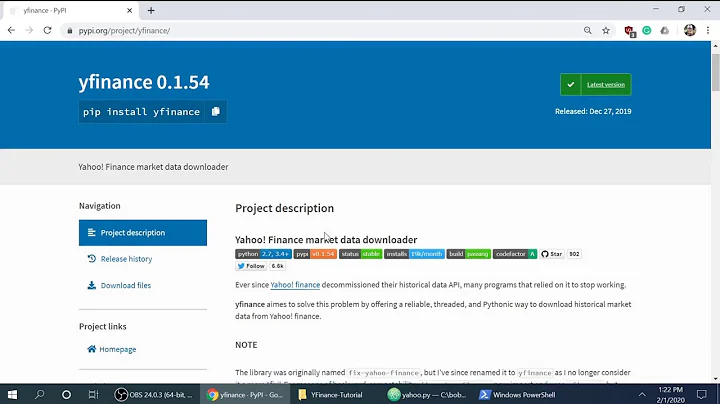Open the Grammarly extension icon
Screen dimensions: 720x404
click(x=647, y=30)
